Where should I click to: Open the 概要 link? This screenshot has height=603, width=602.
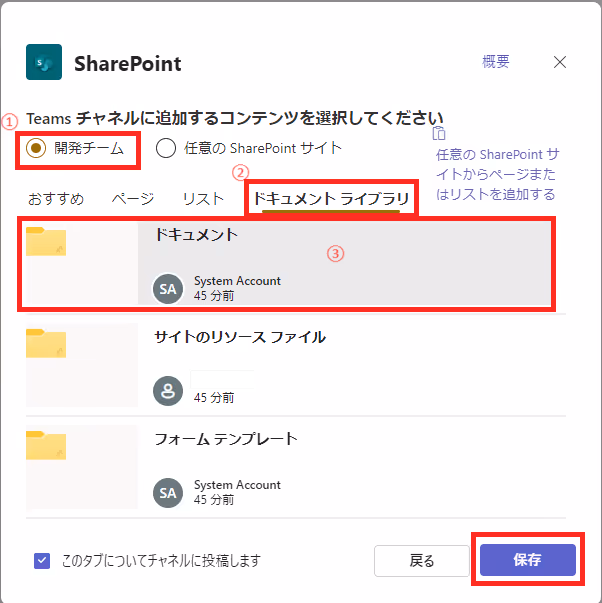point(495,62)
